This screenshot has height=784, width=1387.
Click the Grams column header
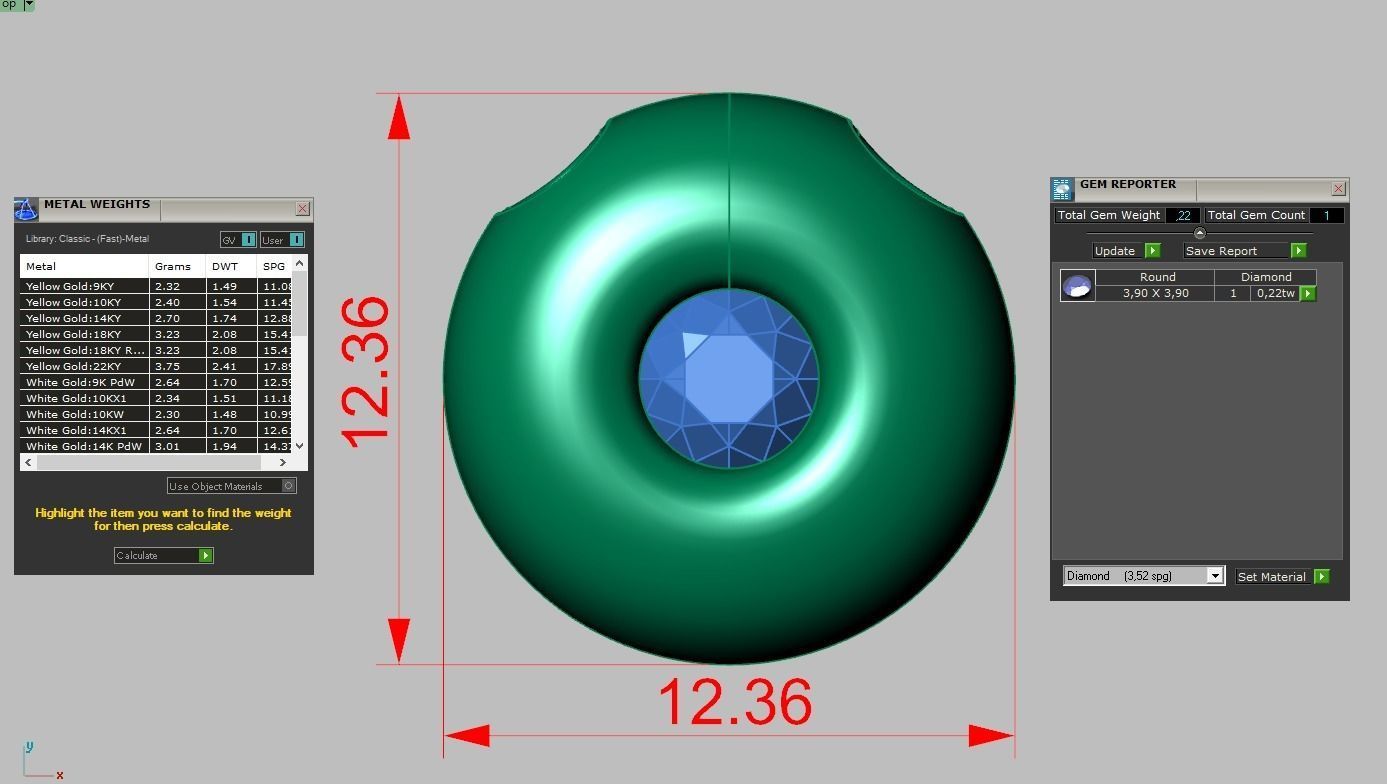coord(177,267)
